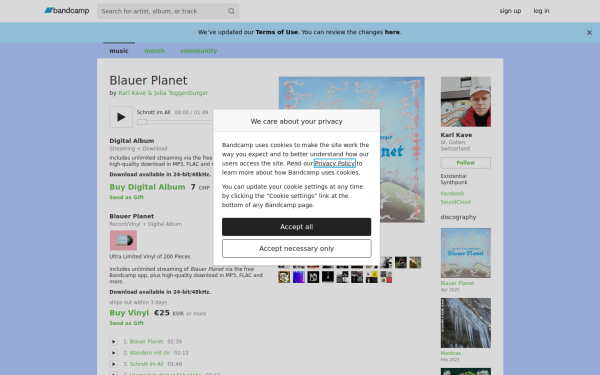Click the search magnifier icon
The width and height of the screenshot is (600, 375).
(231, 11)
